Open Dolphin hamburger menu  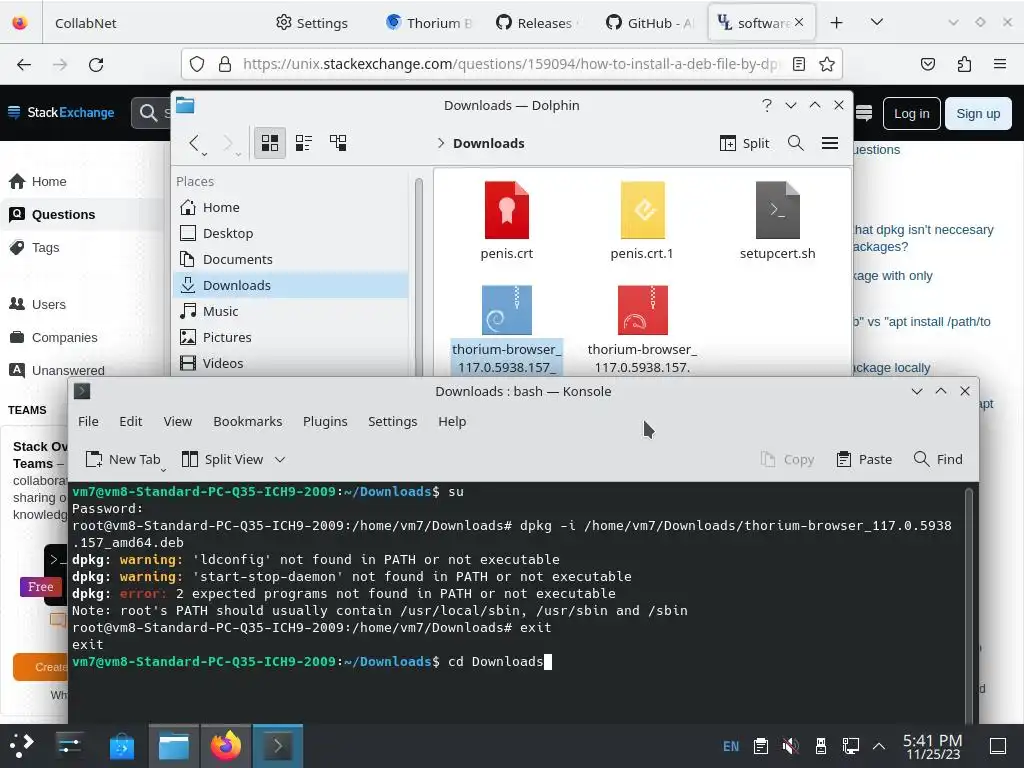pyautogui.click(x=829, y=143)
